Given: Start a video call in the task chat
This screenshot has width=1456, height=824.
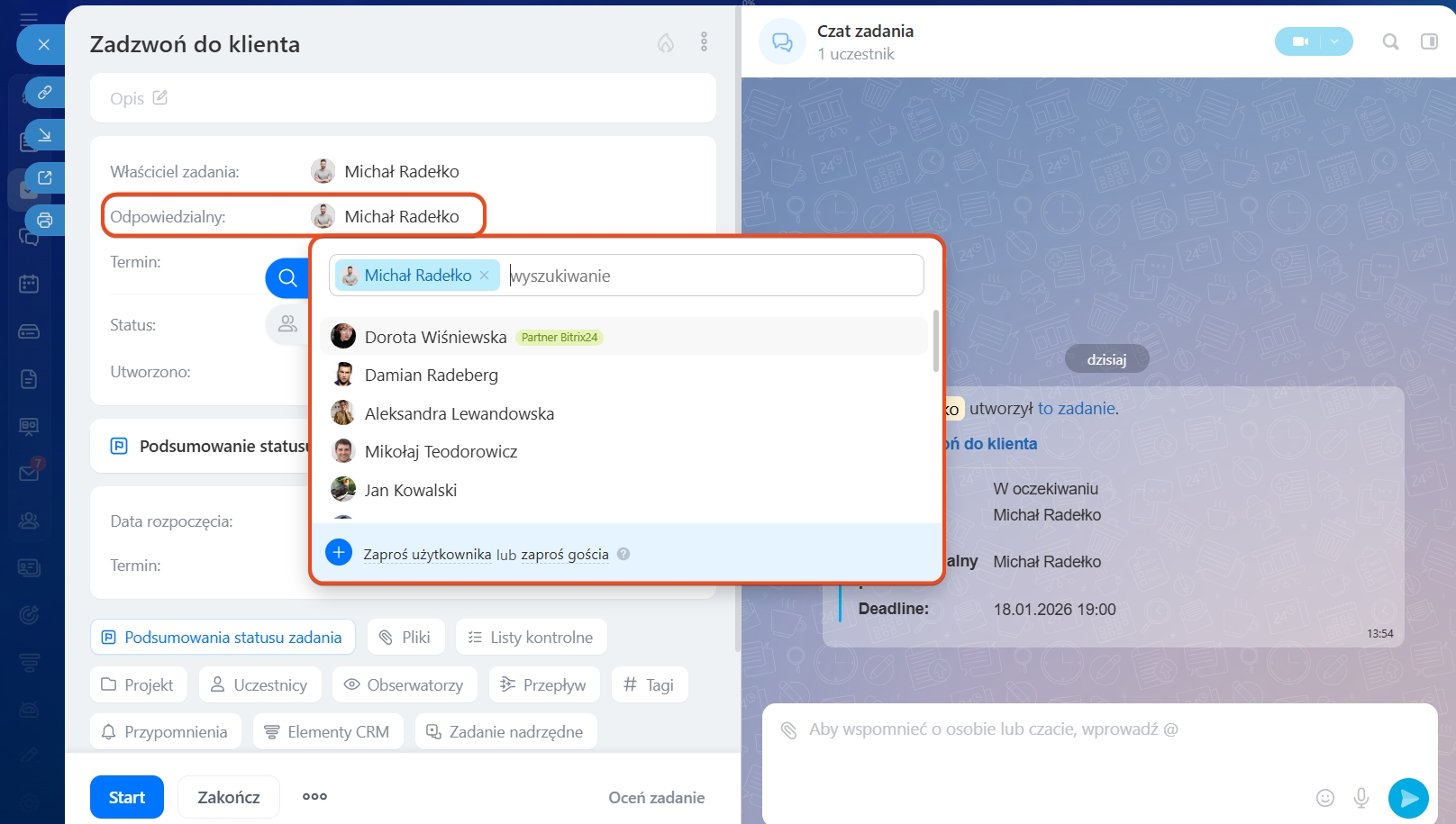Looking at the screenshot, I should (1299, 41).
